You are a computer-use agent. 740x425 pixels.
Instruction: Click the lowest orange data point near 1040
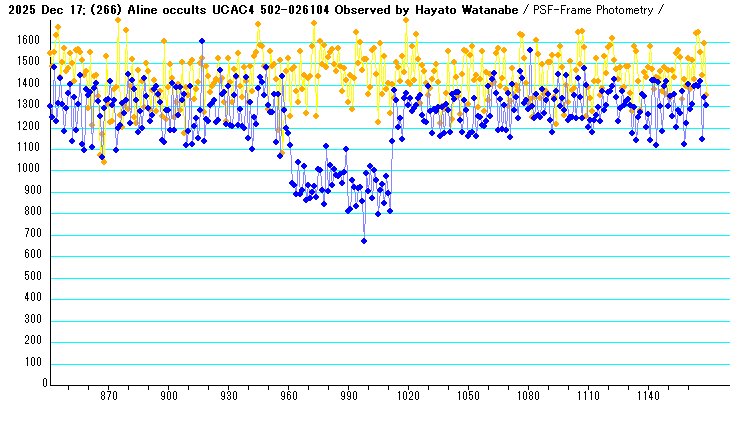103,161
